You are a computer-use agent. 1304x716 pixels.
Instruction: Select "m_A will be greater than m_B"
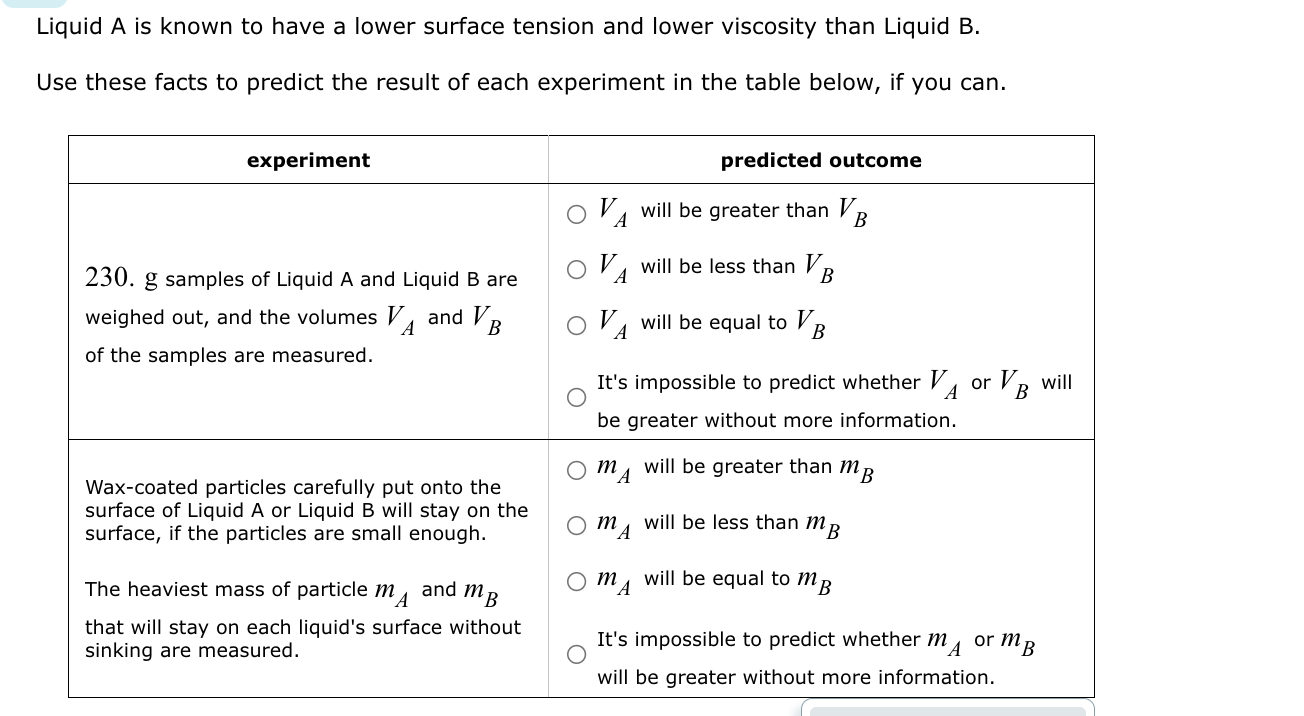click(x=576, y=468)
